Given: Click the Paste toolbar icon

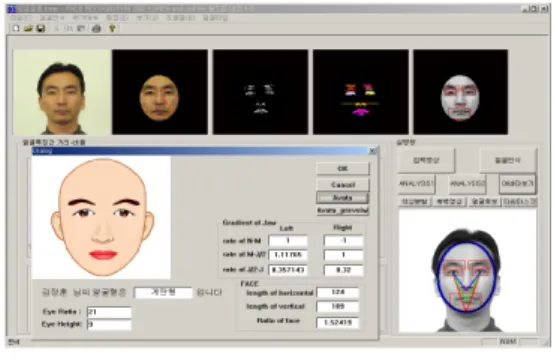Looking at the screenshot, I should 81,29.
